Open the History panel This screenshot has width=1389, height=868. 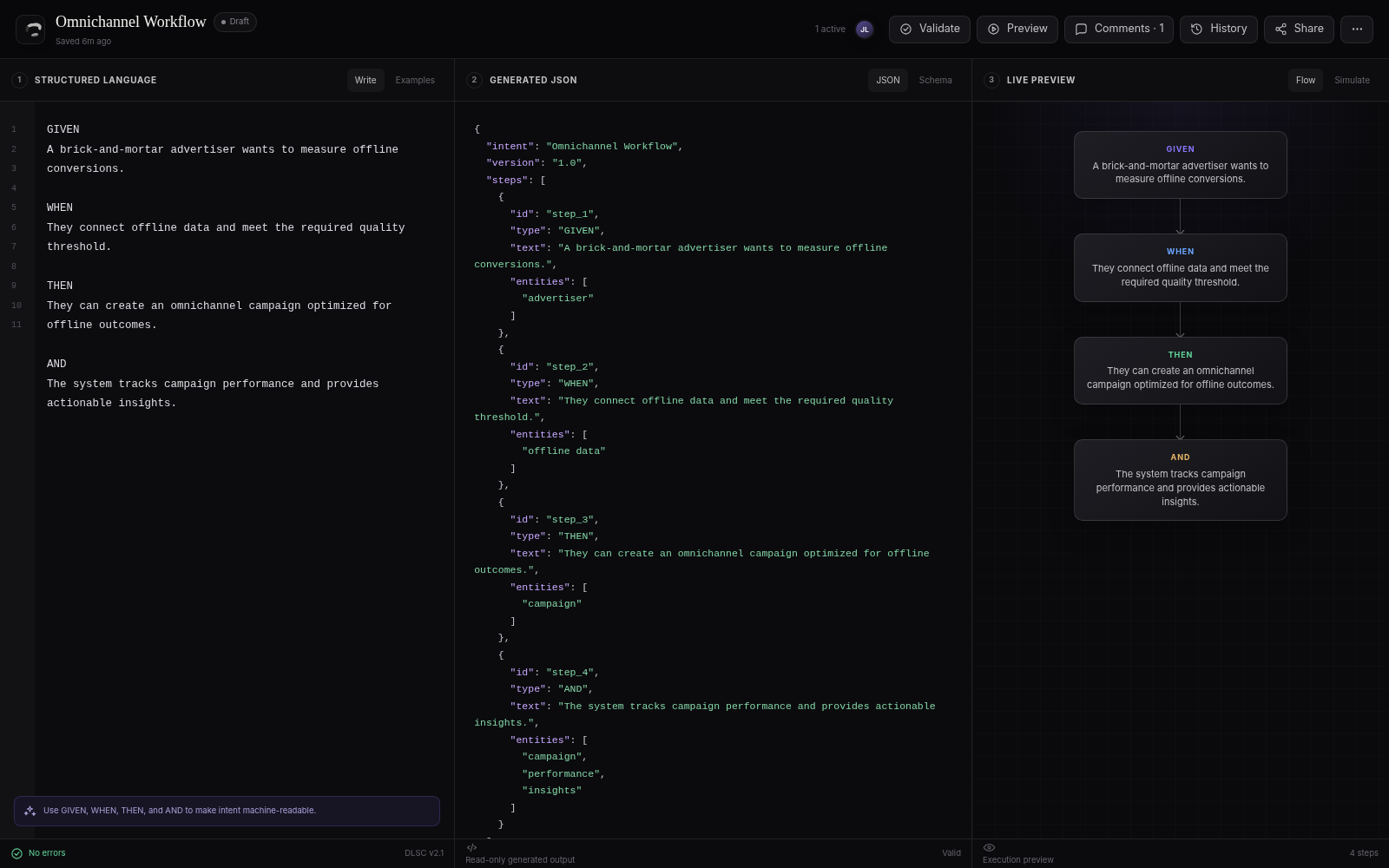click(x=1218, y=29)
